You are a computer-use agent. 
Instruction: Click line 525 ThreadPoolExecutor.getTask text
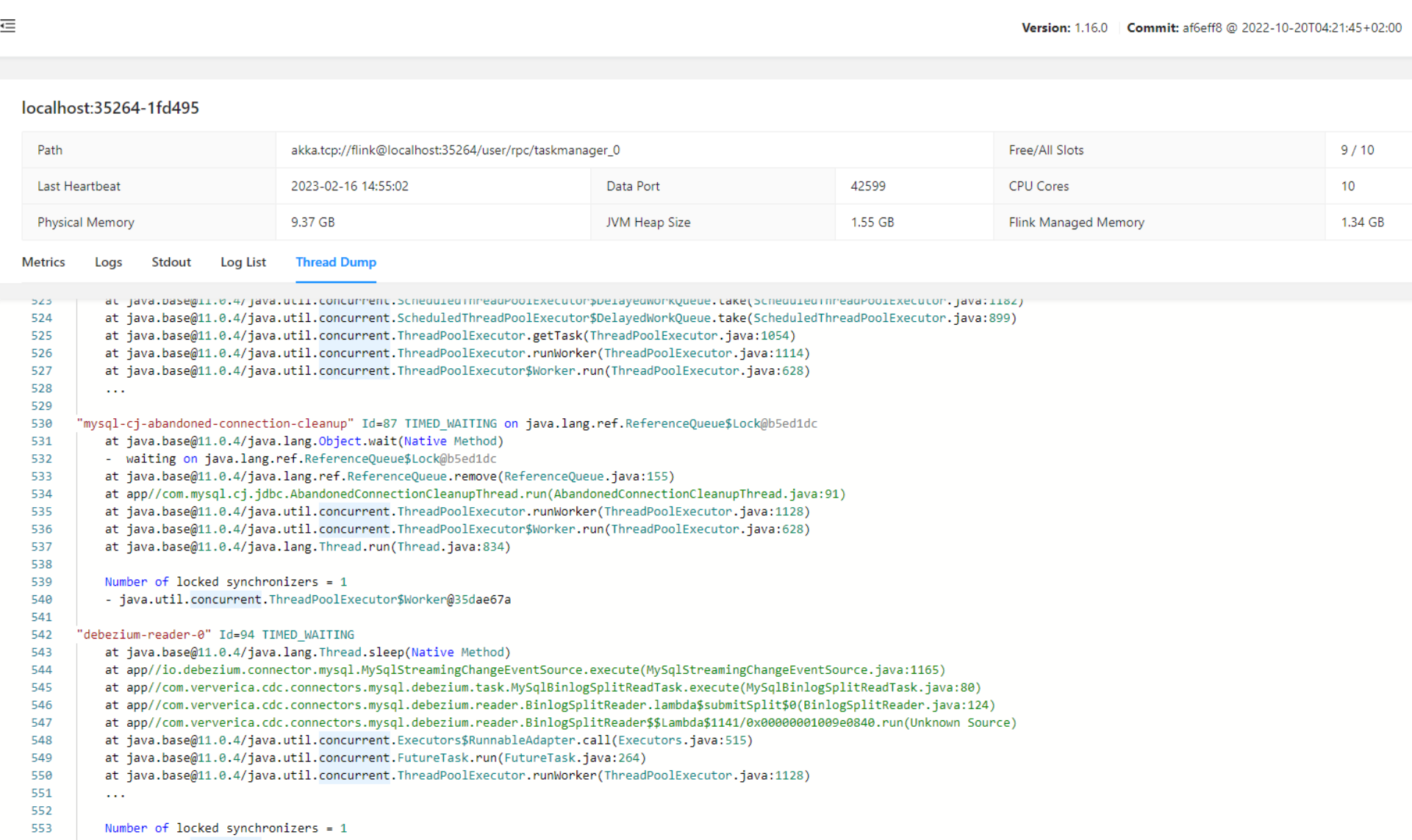tap(450, 336)
